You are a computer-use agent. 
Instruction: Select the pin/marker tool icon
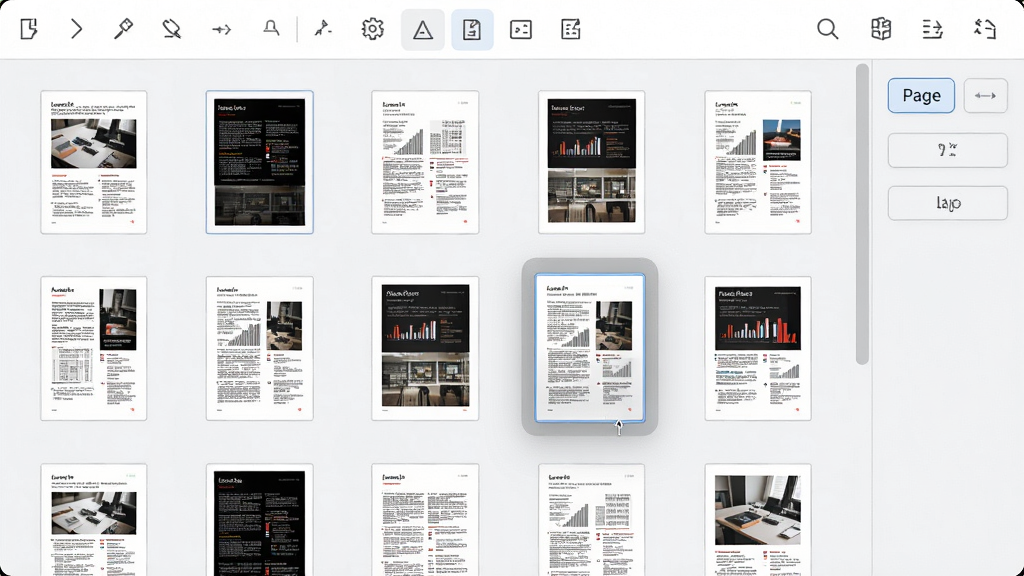tap(123, 29)
